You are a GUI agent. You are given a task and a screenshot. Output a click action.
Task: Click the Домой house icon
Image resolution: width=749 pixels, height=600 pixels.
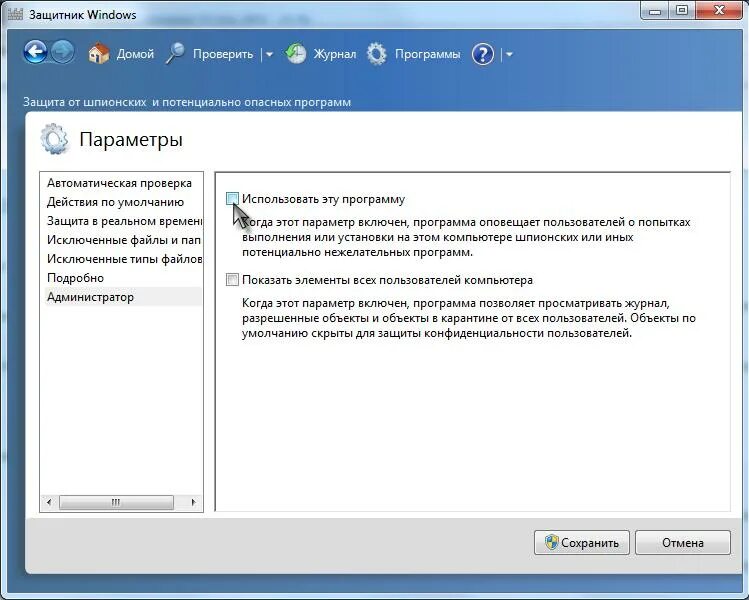(x=99, y=54)
